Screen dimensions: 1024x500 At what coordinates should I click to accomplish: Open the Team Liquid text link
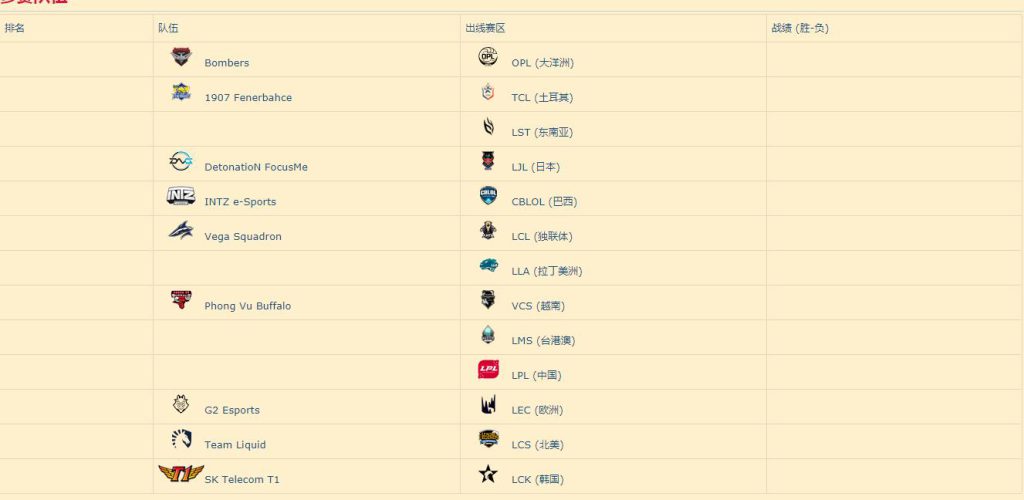pyautogui.click(x=235, y=445)
